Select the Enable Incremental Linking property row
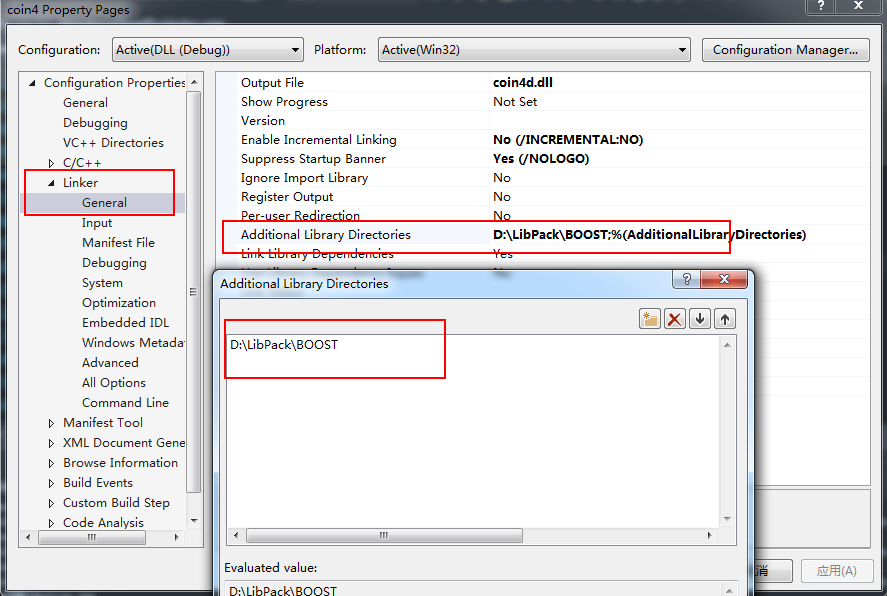Image resolution: width=887 pixels, height=596 pixels. point(319,140)
